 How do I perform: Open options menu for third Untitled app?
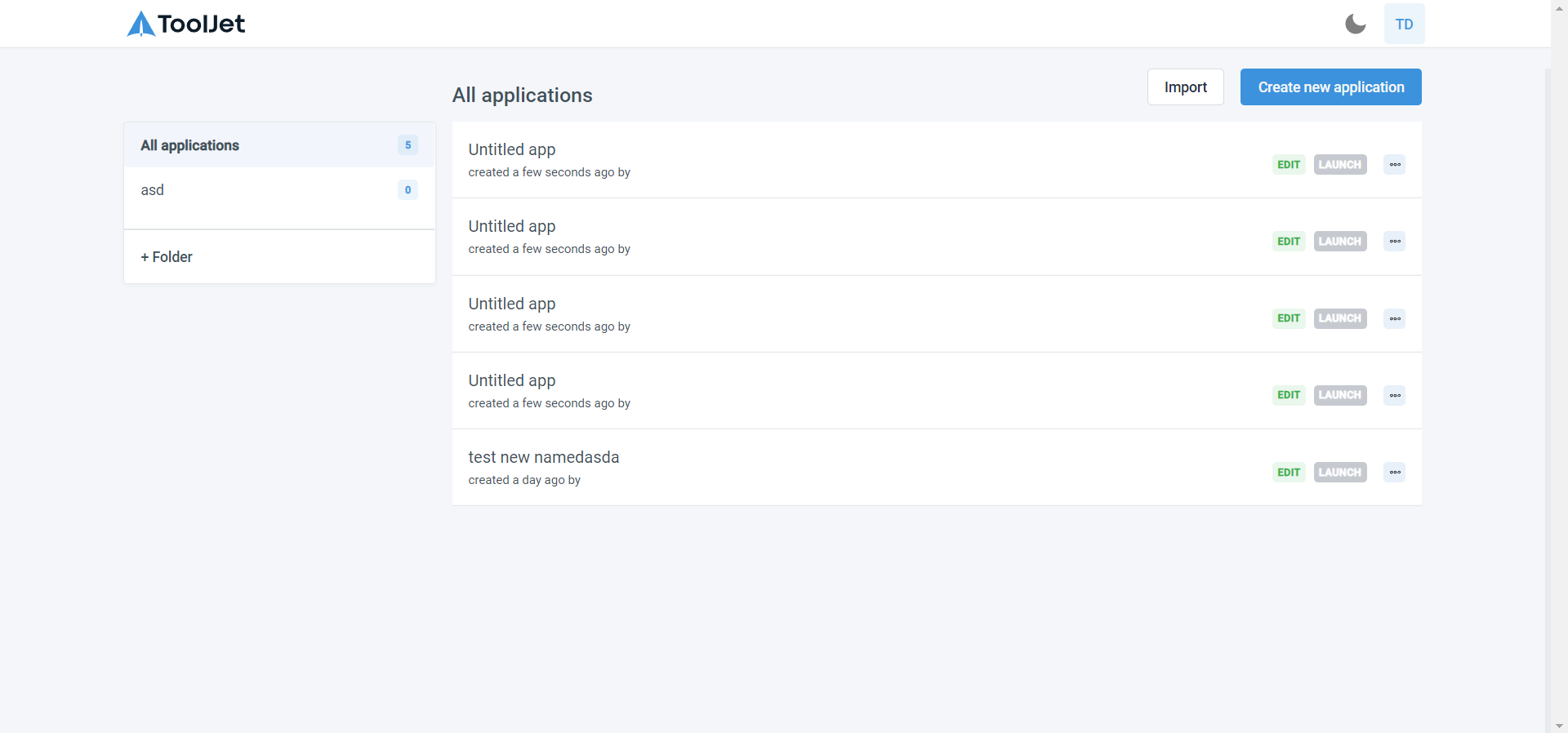[1393, 318]
